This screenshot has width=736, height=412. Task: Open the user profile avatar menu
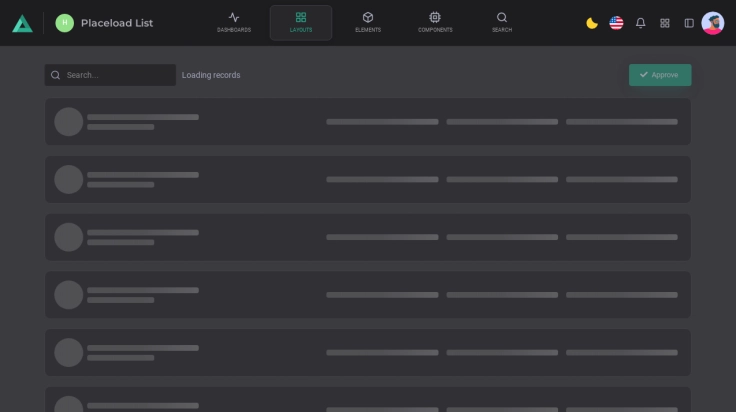(x=713, y=23)
